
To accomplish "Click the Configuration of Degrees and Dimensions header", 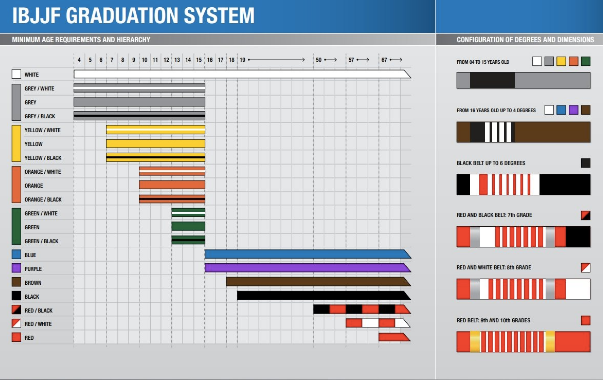I will point(525,40).
